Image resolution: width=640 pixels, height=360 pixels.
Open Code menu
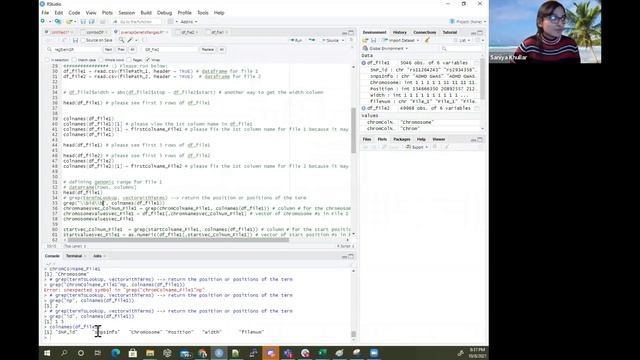click(x=74, y=13)
